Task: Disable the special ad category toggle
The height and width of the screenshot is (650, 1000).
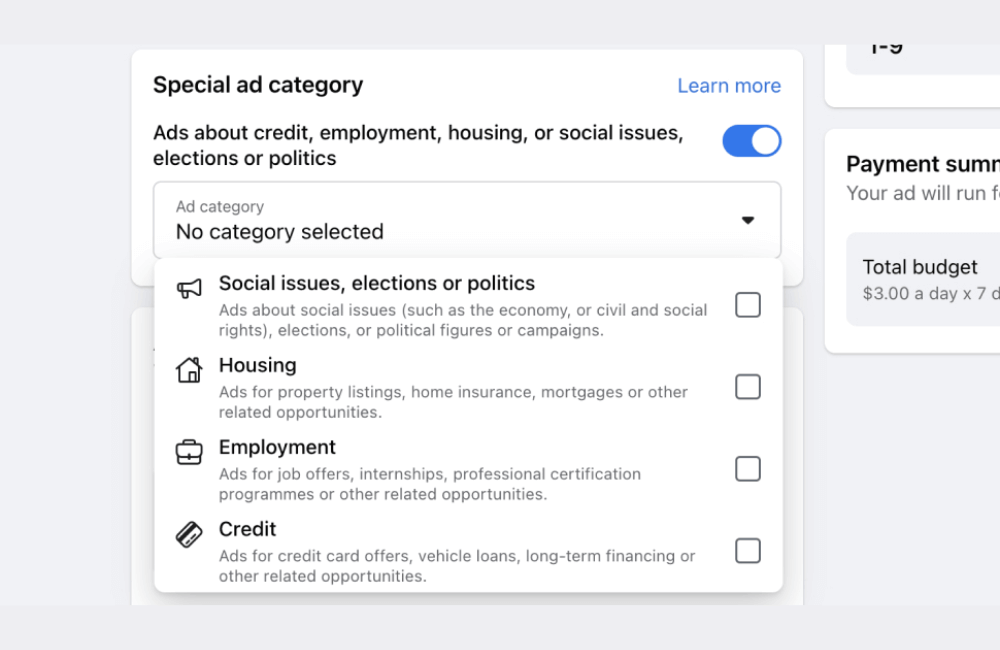Action: point(751,141)
